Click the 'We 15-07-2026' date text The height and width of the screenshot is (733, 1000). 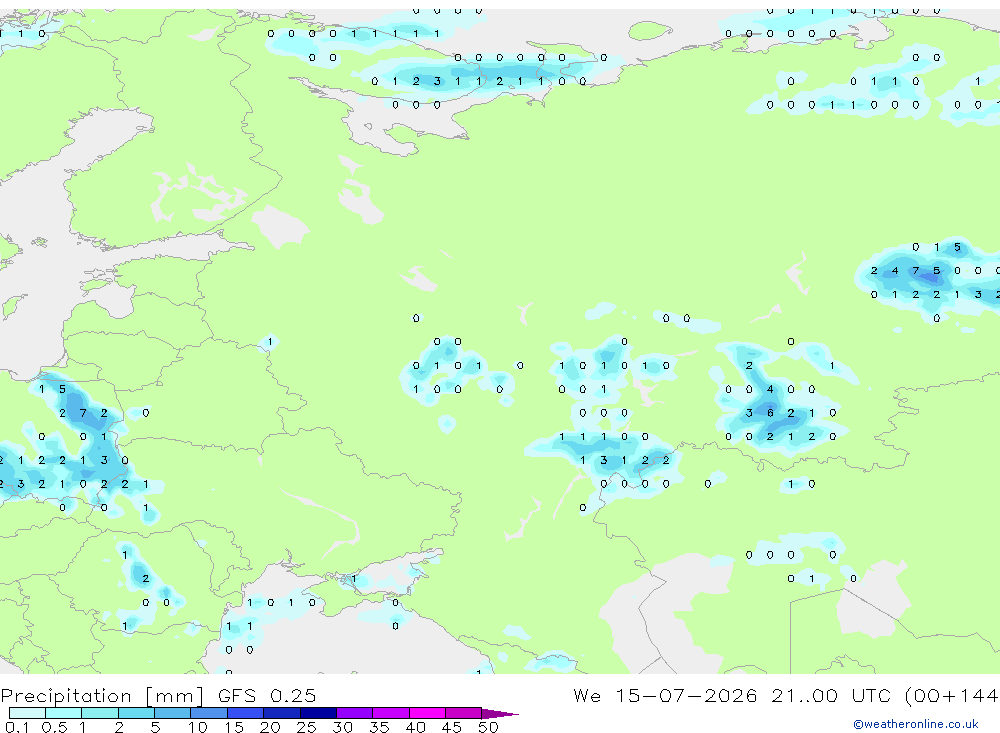point(665,695)
